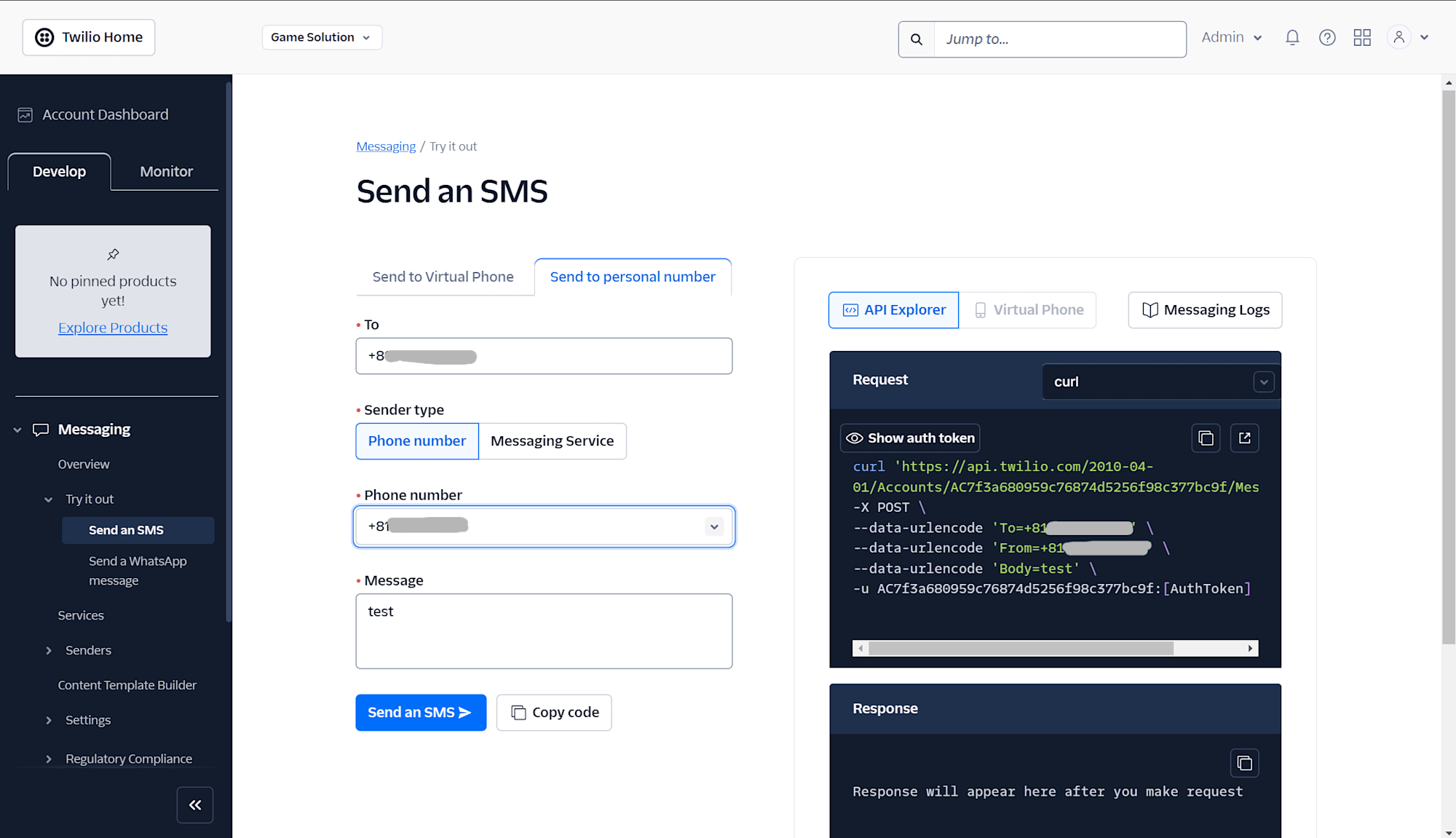1456x838 pixels.
Task: Select Send to Virtual Phone tab
Action: pyautogui.click(x=443, y=277)
